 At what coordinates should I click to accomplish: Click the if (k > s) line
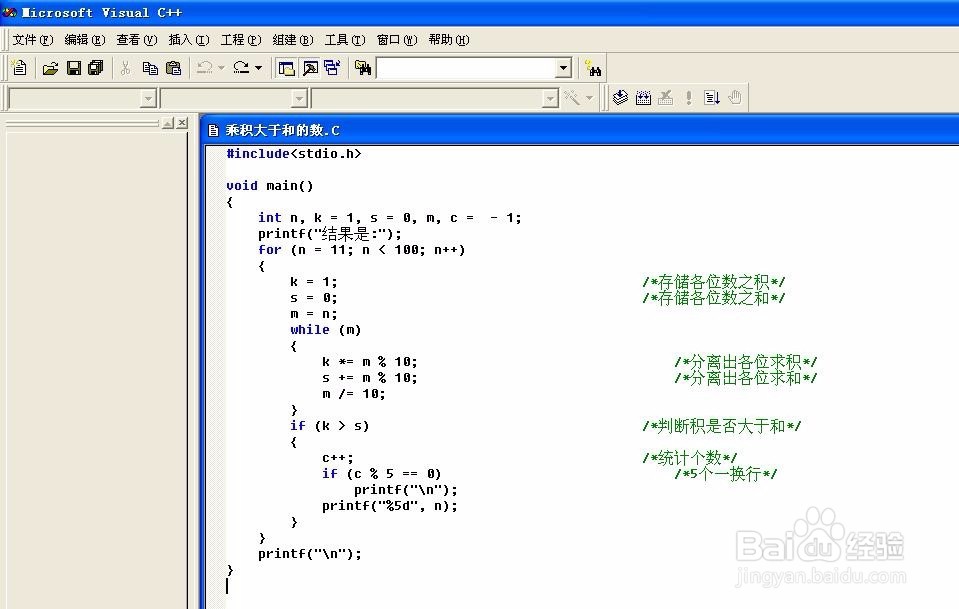click(x=330, y=426)
